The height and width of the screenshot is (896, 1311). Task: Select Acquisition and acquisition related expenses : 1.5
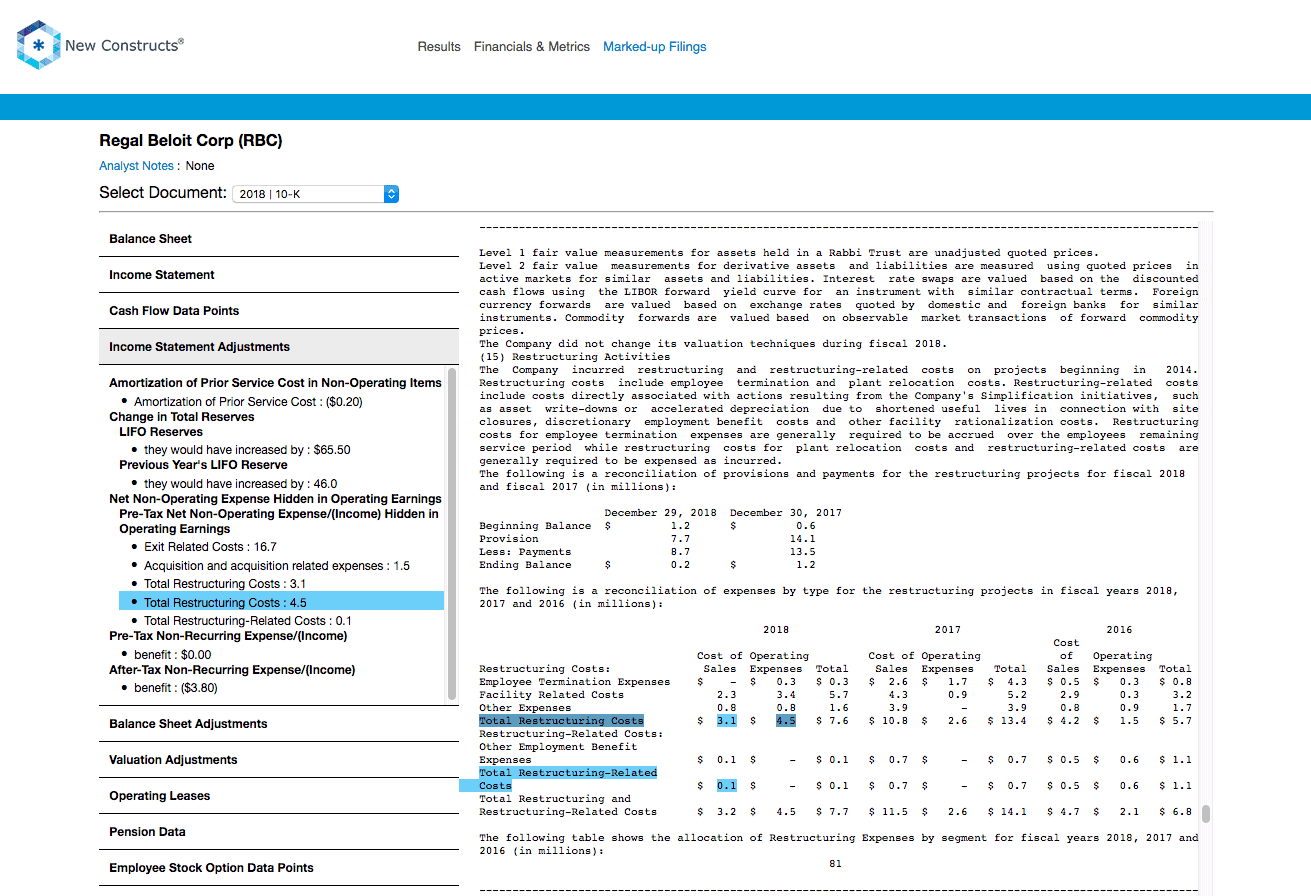coord(277,566)
